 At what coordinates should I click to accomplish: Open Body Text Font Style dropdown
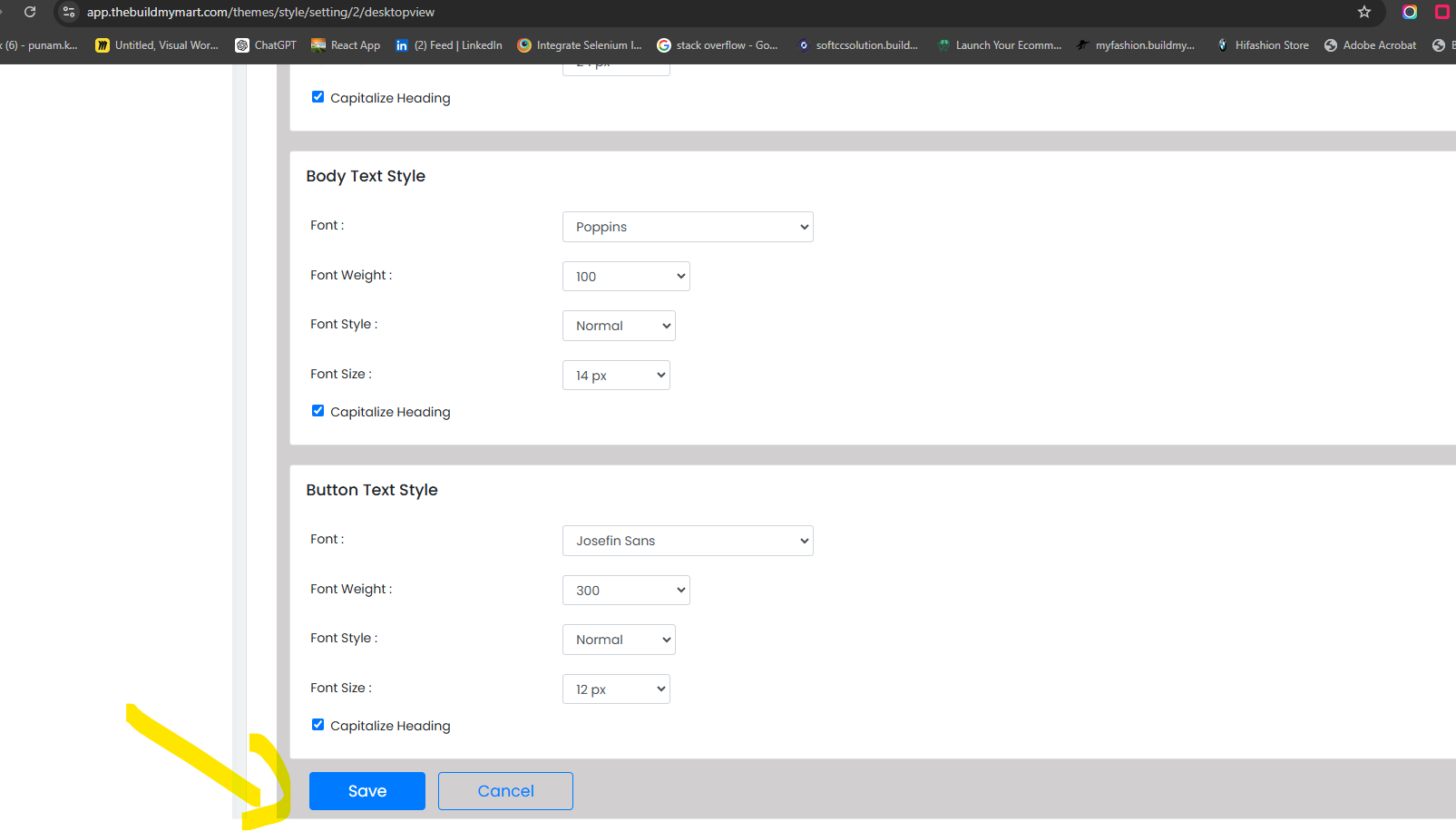[x=619, y=326]
